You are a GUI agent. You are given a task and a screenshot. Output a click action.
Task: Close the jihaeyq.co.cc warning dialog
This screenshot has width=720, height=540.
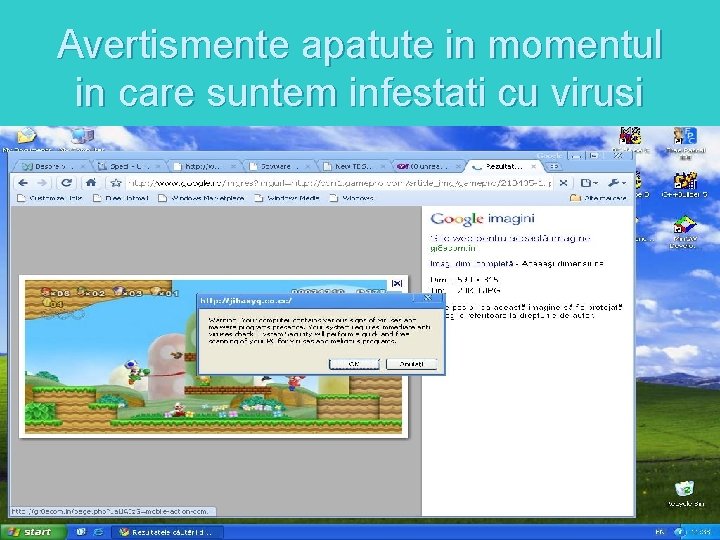(428, 298)
